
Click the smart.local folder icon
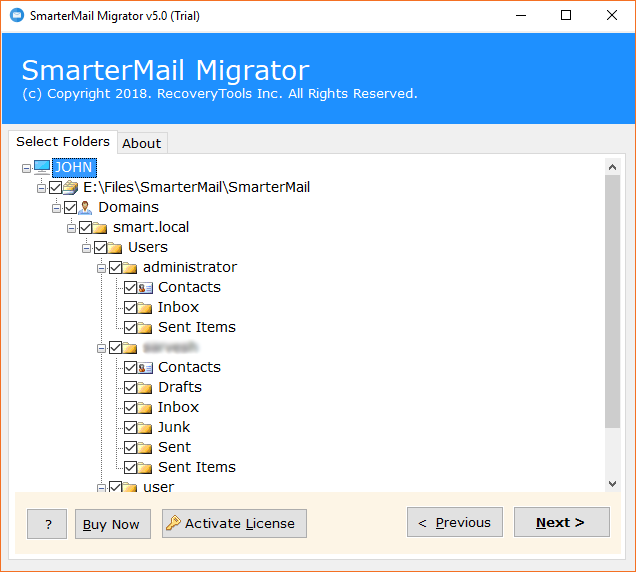pos(99,228)
